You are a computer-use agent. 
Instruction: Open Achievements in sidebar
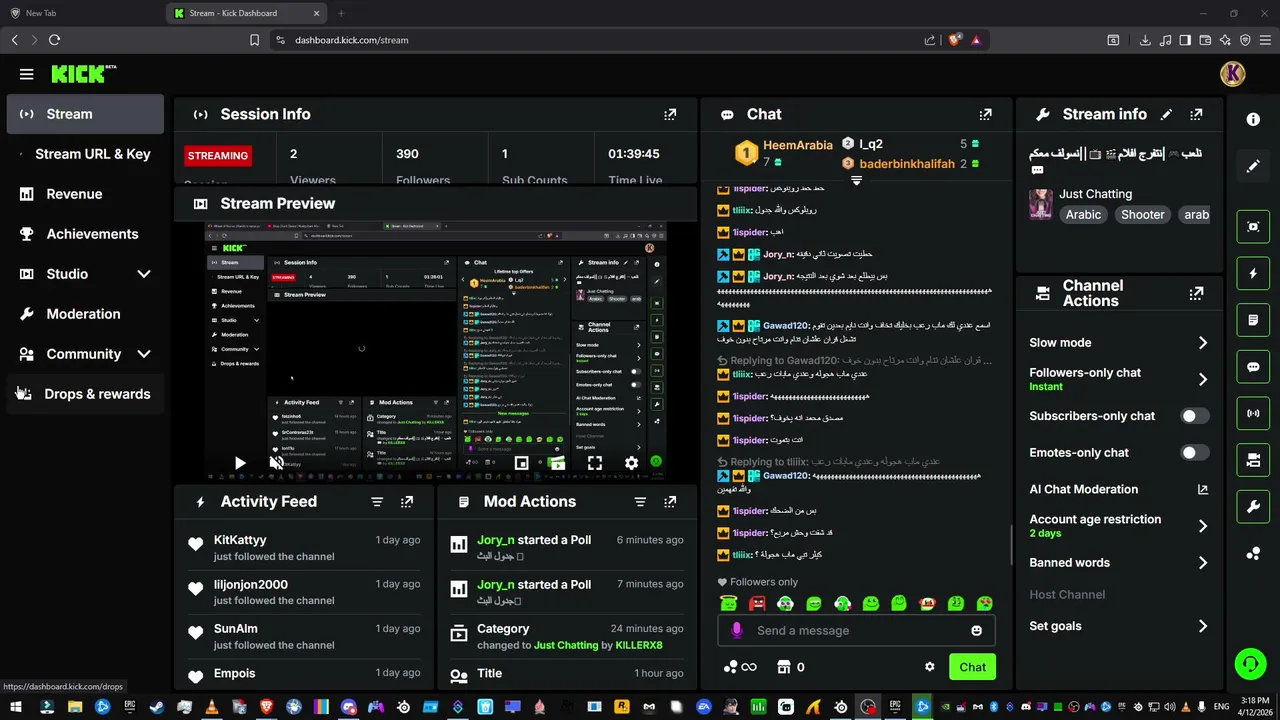point(85,234)
